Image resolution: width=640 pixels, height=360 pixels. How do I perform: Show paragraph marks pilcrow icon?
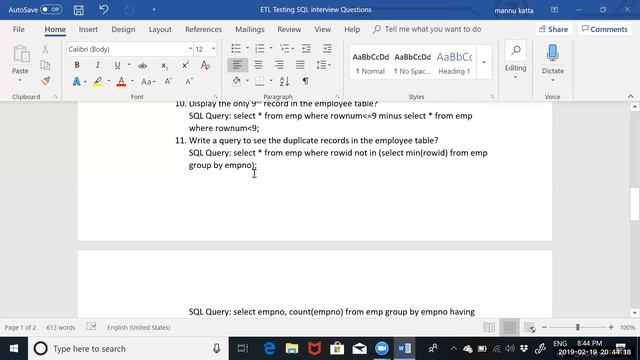305,81
